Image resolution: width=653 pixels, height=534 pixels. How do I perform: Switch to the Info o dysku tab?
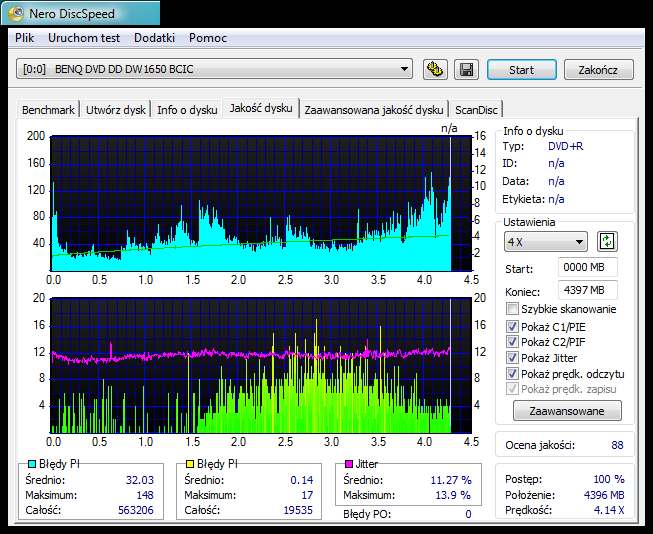click(187, 110)
